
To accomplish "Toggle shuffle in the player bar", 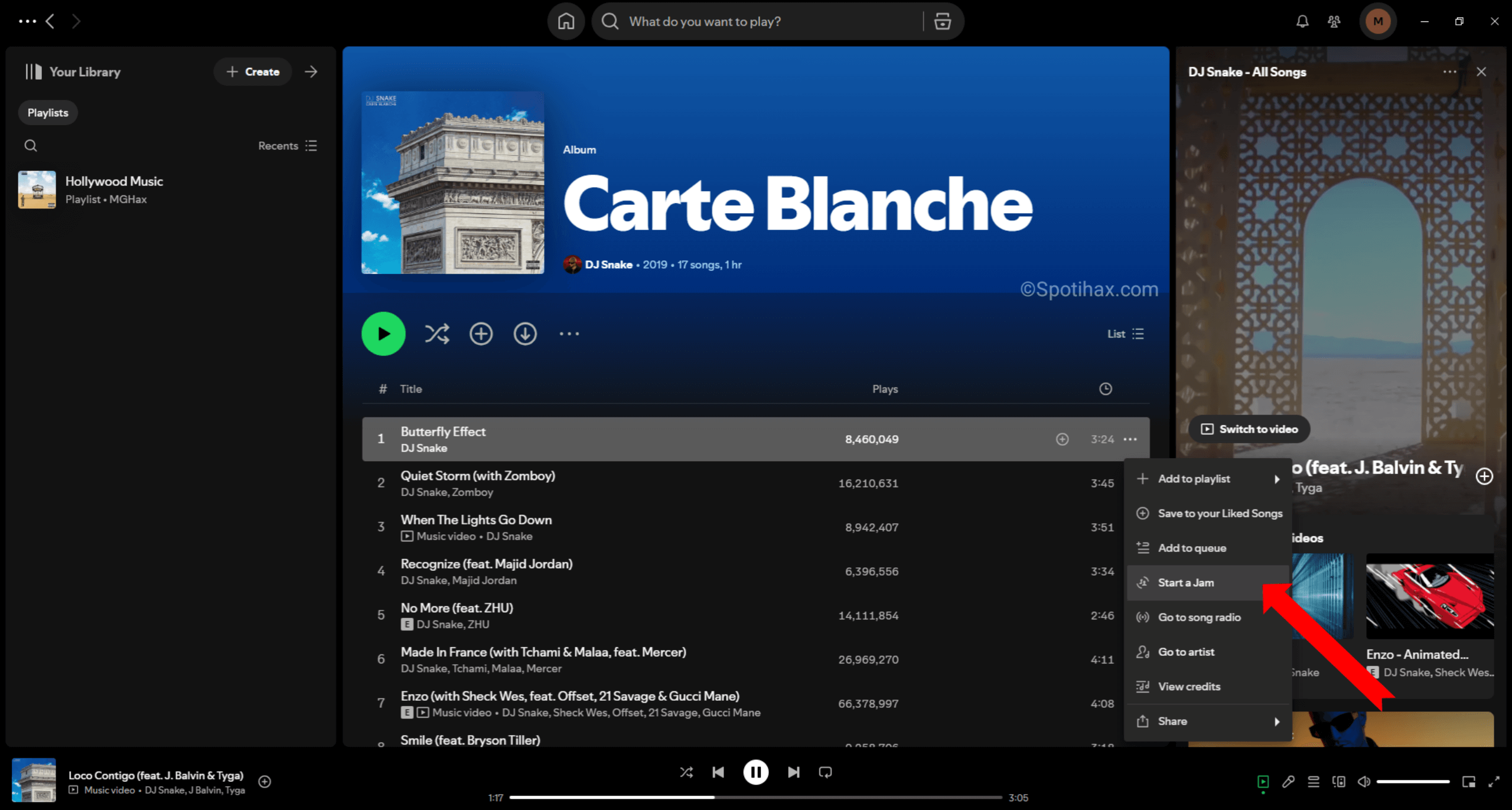I will pos(686,772).
